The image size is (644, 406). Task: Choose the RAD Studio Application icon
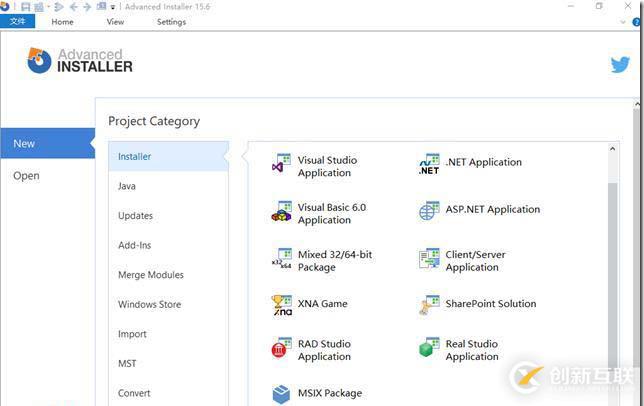pyautogui.click(x=281, y=347)
